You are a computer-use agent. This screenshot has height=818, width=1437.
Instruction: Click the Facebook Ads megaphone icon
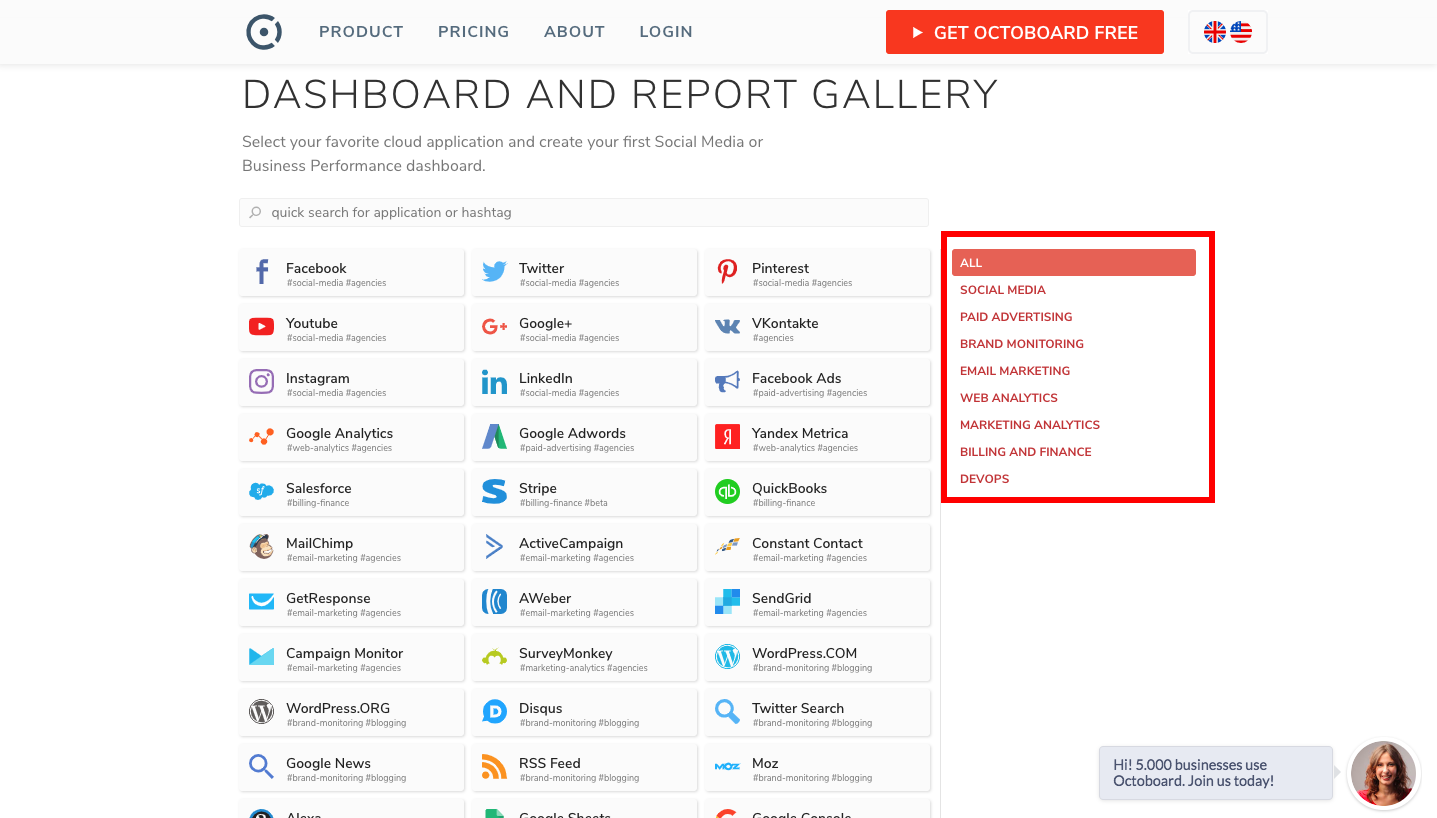coord(727,382)
